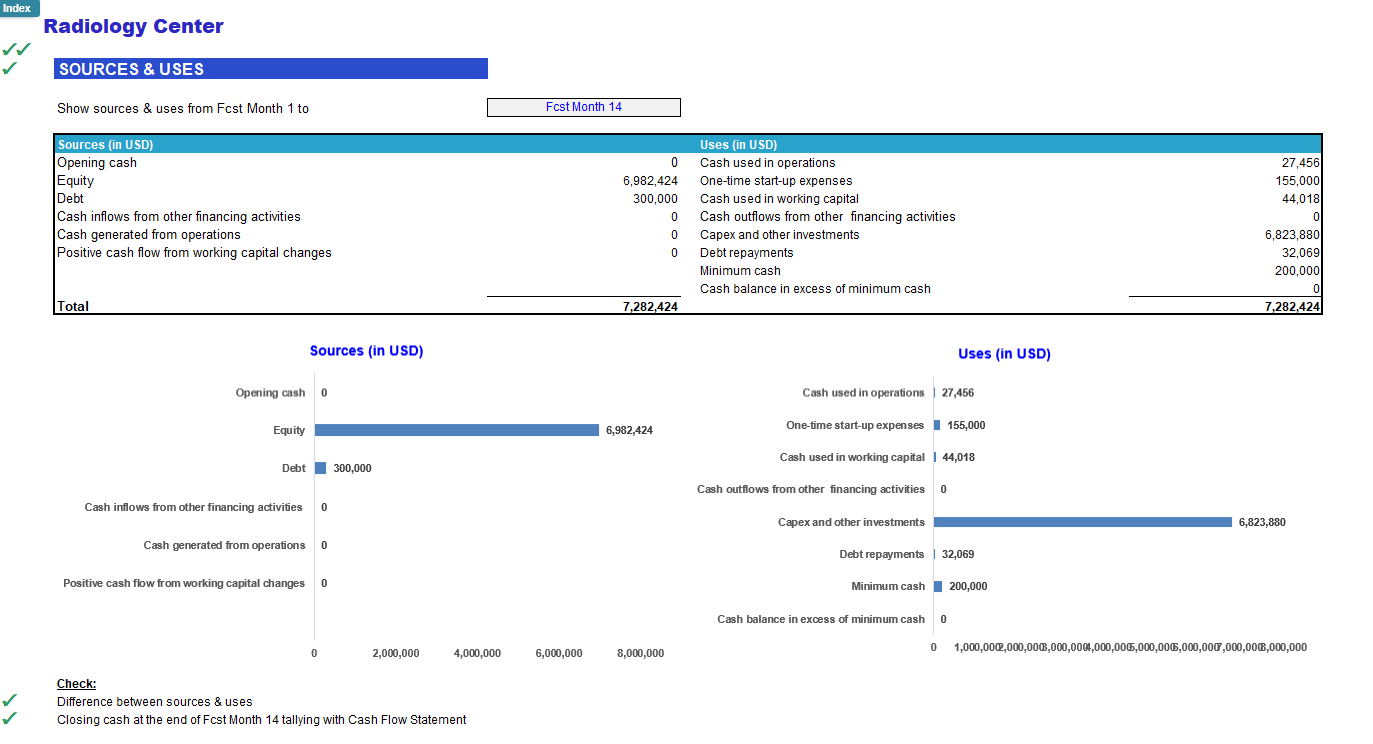1373x744 pixels.
Task: Select Sources total 7,282,424 under Debt column
Action: [650, 307]
